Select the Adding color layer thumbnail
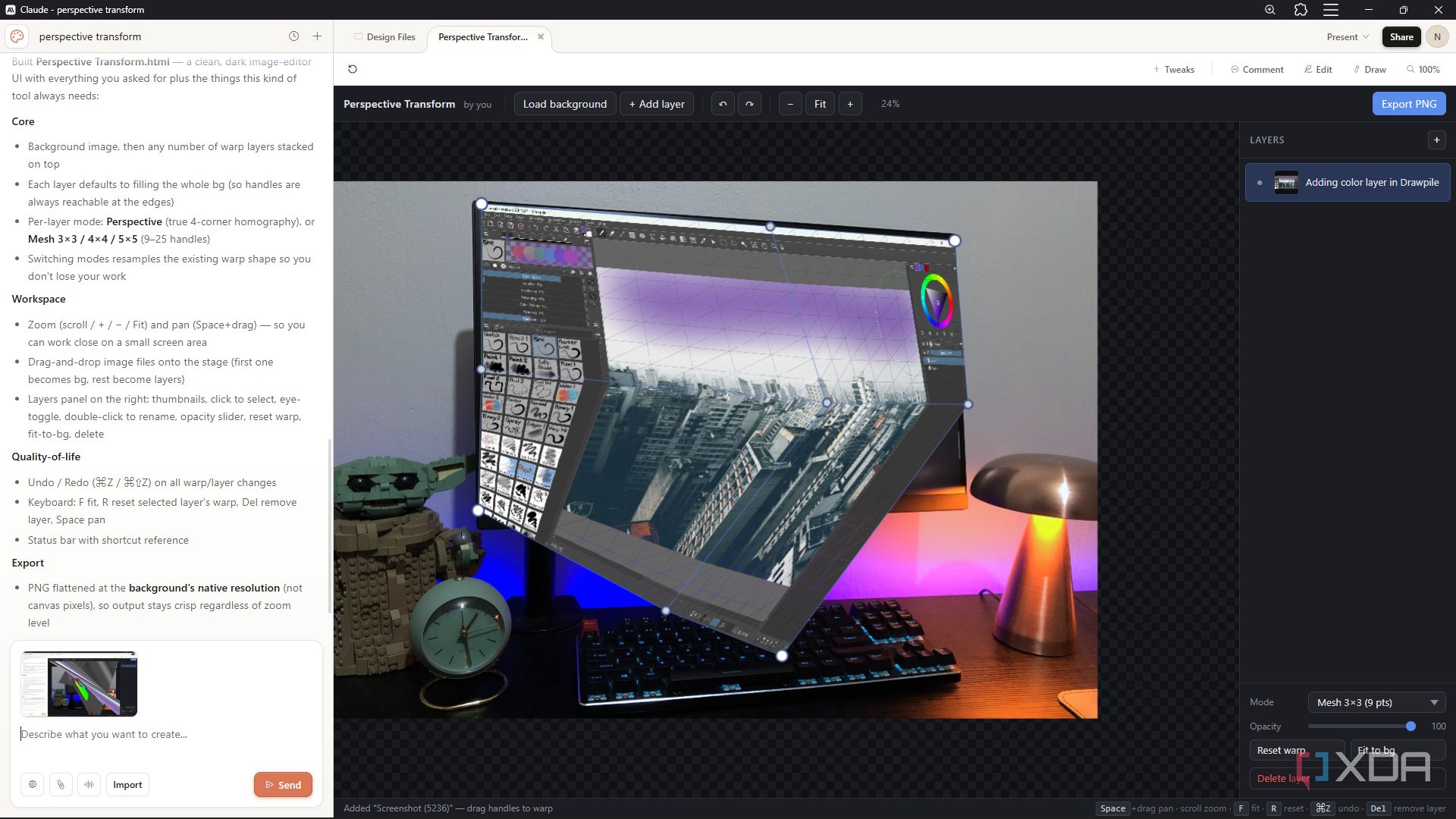This screenshot has width=1456, height=819. 1286,183
